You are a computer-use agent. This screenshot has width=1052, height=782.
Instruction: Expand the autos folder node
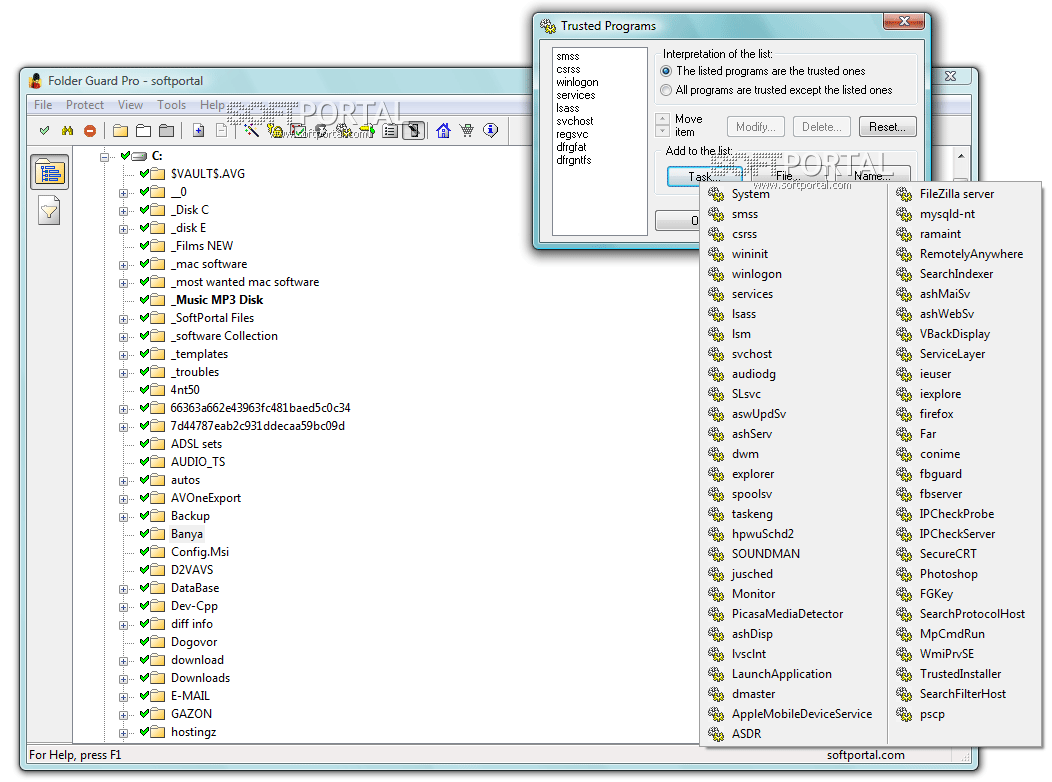(x=123, y=481)
